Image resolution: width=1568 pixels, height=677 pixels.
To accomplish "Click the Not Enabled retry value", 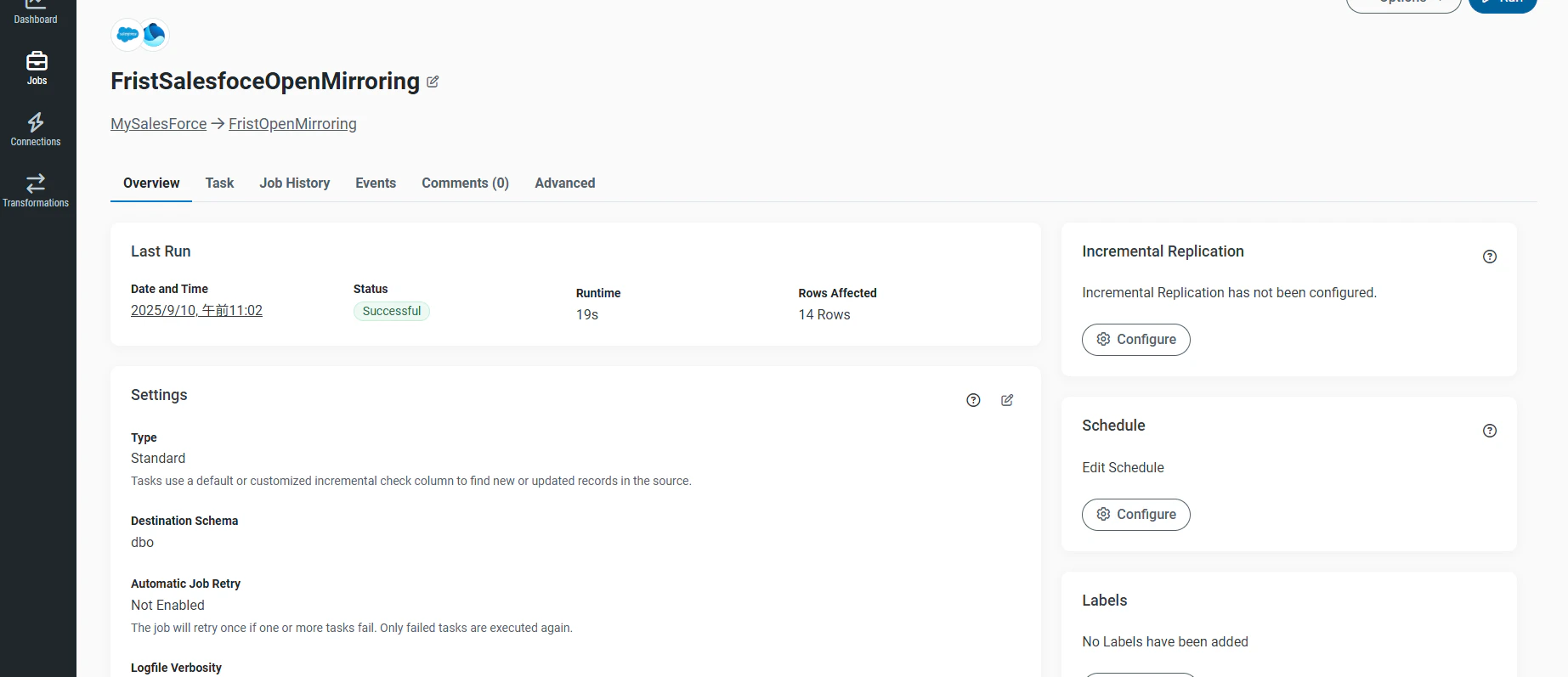I will pos(167,605).
